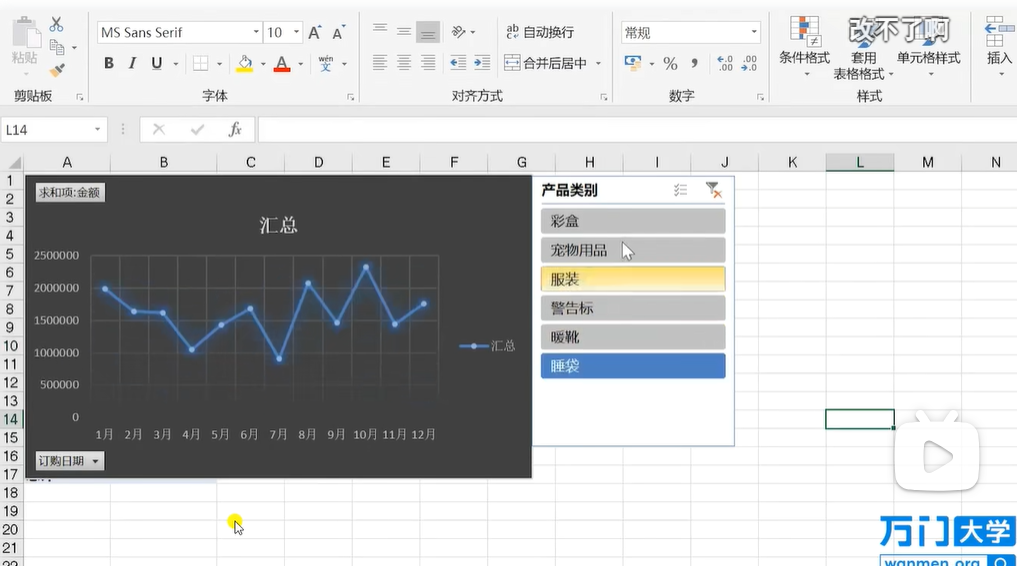Open 套用表格格式 table format

(863, 49)
